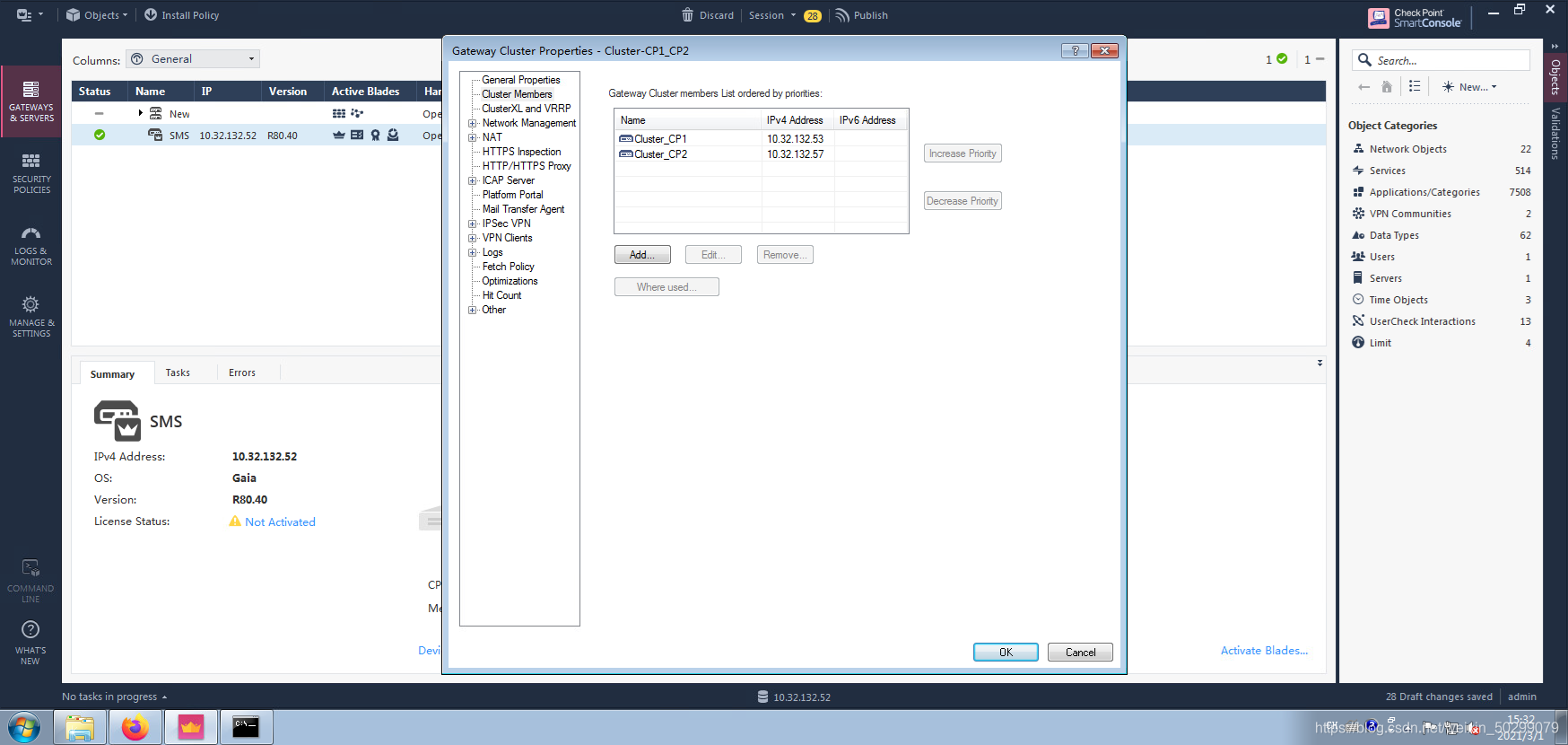Expand the IPSec VPN tree node
1568x745 pixels.
tap(472, 223)
